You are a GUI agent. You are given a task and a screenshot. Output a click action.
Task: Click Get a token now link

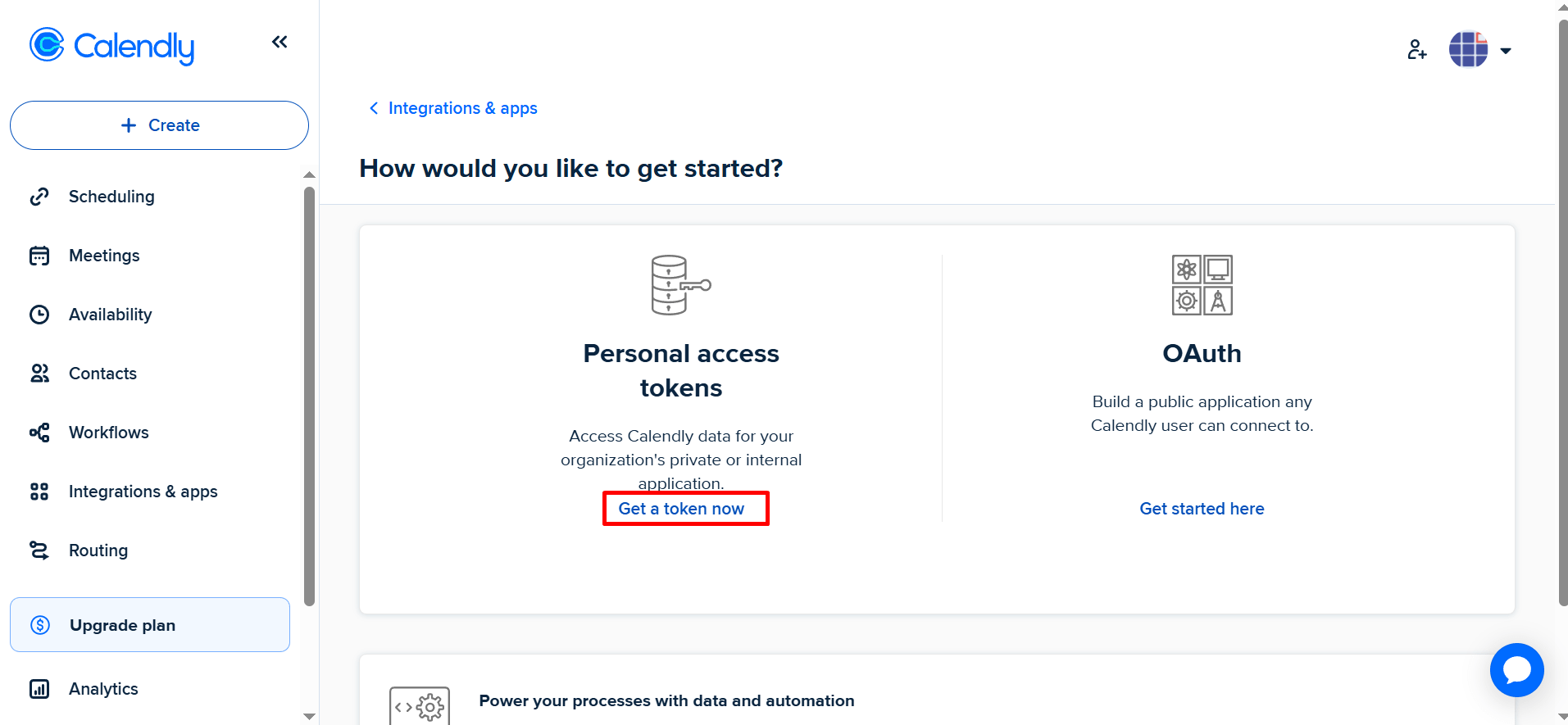[x=681, y=509]
